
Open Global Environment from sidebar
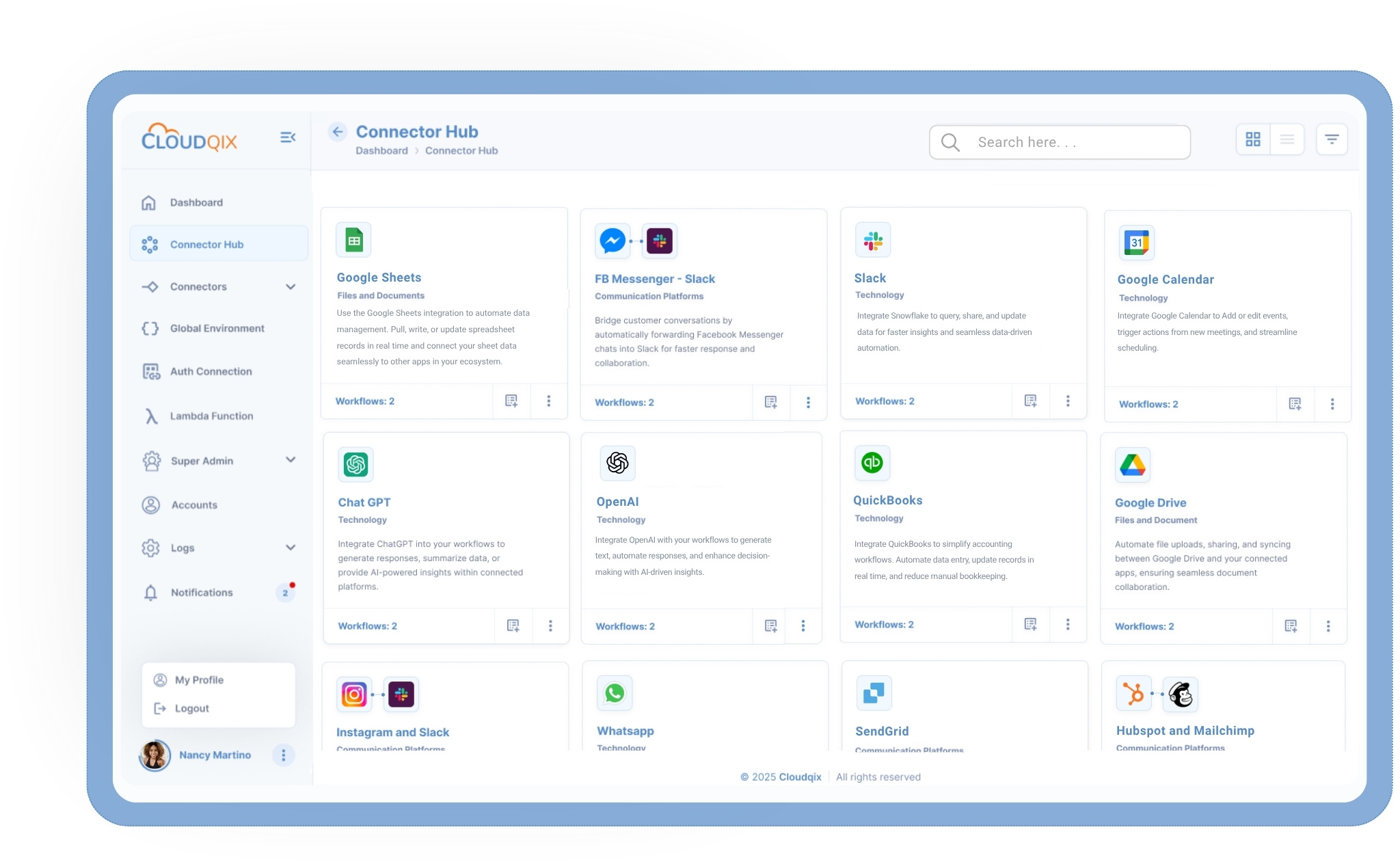[x=217, y=329]
